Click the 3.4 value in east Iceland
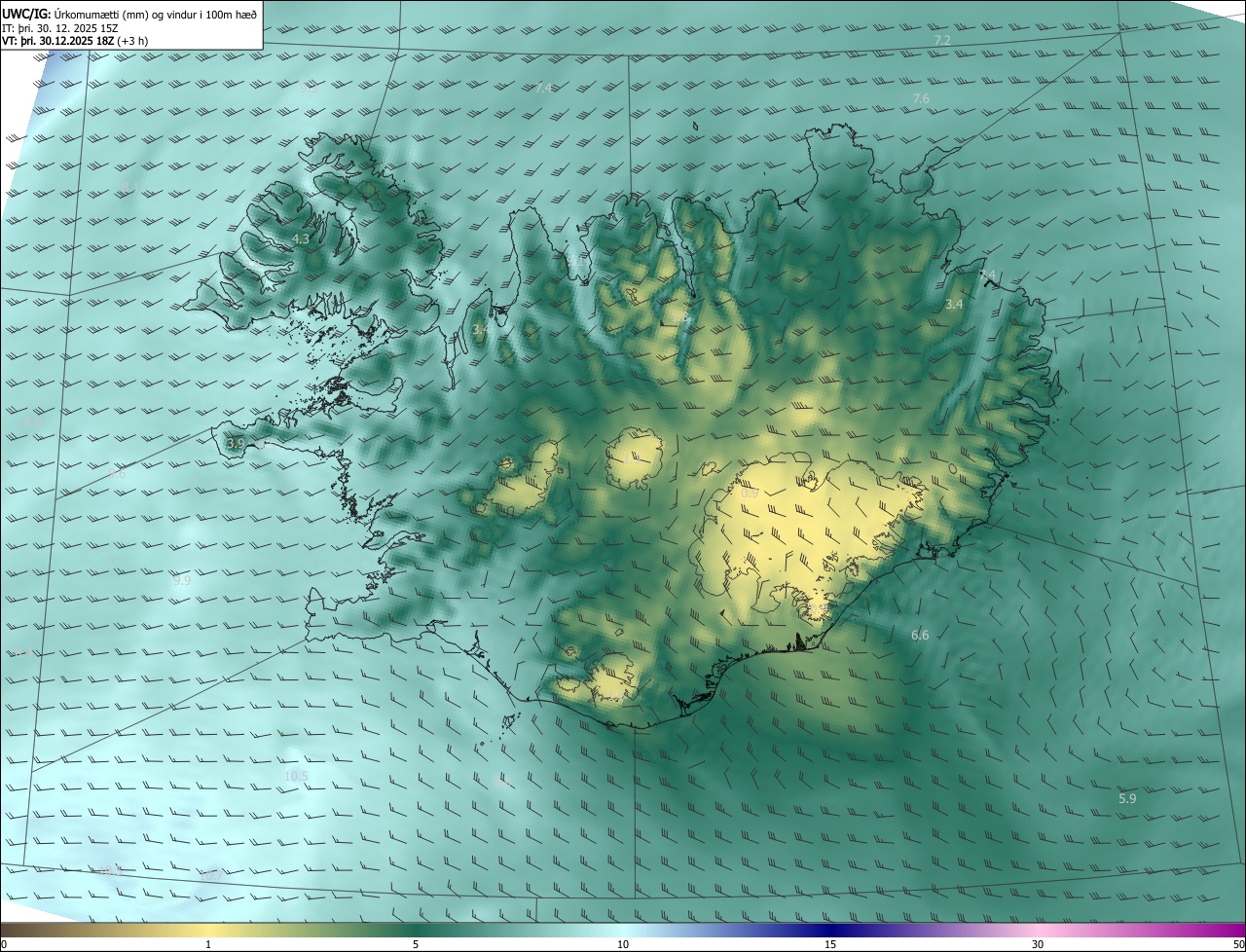 coord(954,304)
